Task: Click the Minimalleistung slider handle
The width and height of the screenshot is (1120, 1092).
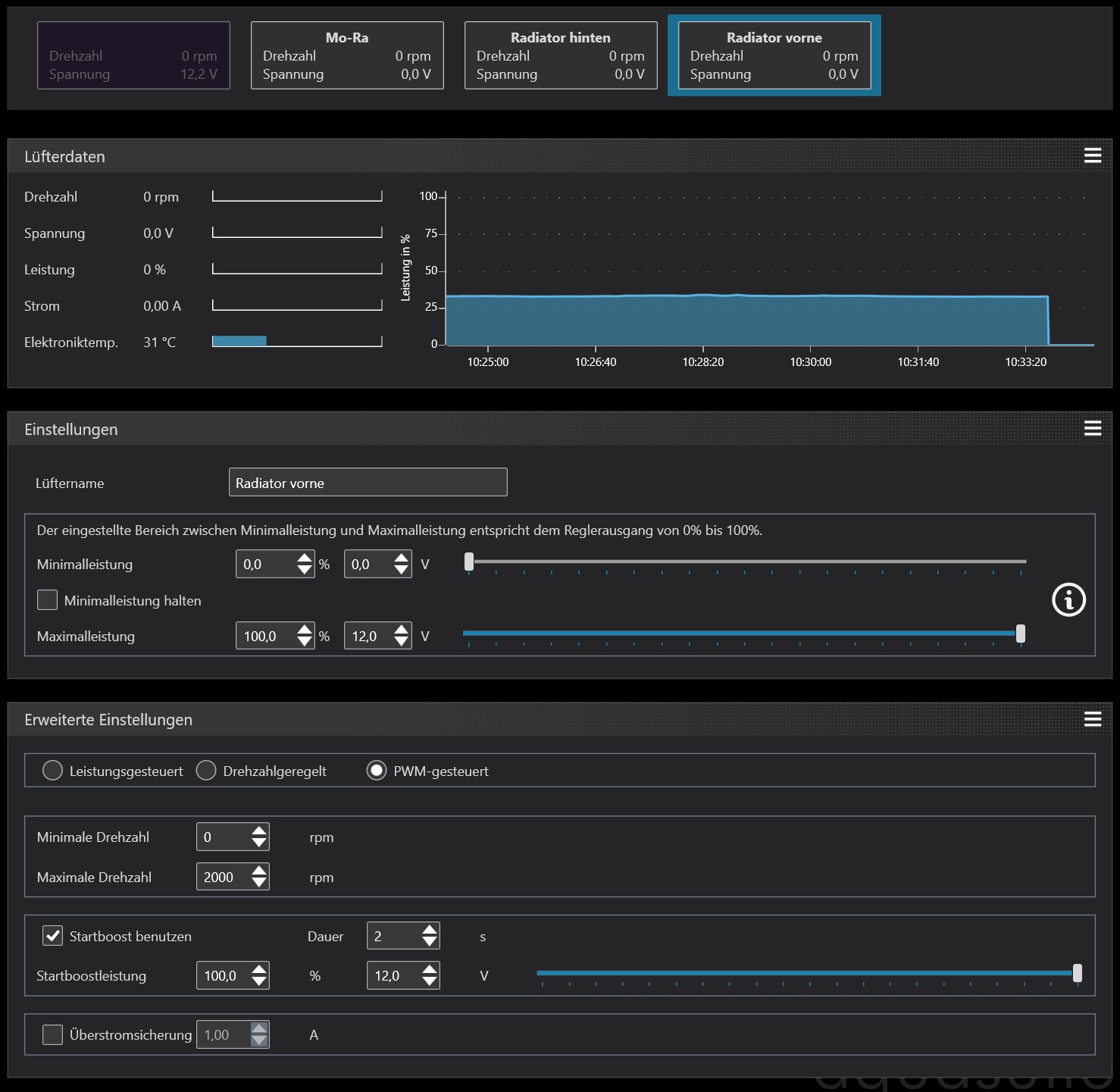Action: [469, 562]
